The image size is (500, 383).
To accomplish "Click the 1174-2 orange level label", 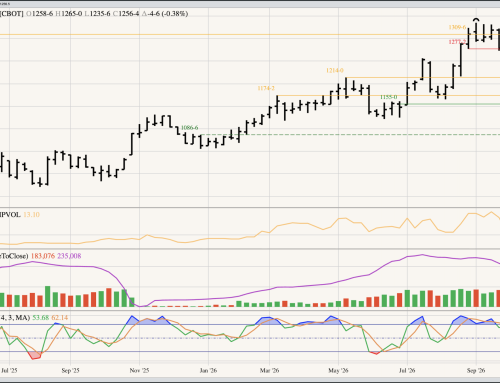I will [266, 88].
